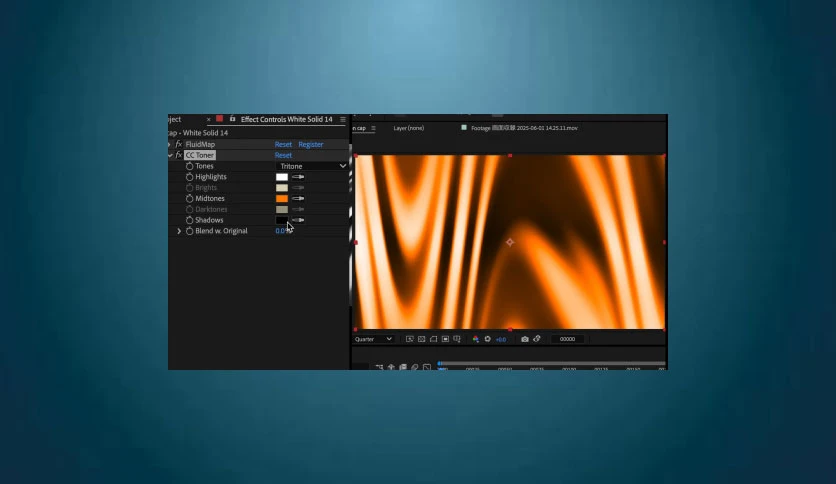836x484 pixels.
Task: Select the FluidMap effect name
Action: pos(200,144)
